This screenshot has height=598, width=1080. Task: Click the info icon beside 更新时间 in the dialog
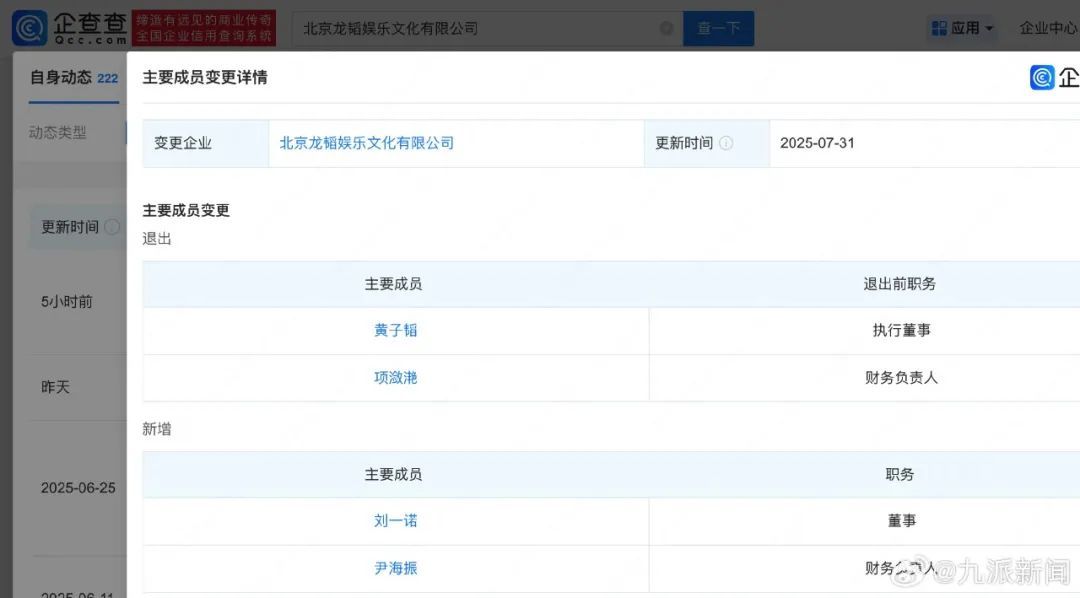click(726, 143)
